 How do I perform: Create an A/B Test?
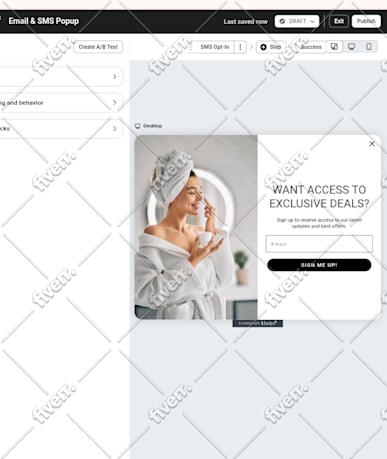(98, 47)
